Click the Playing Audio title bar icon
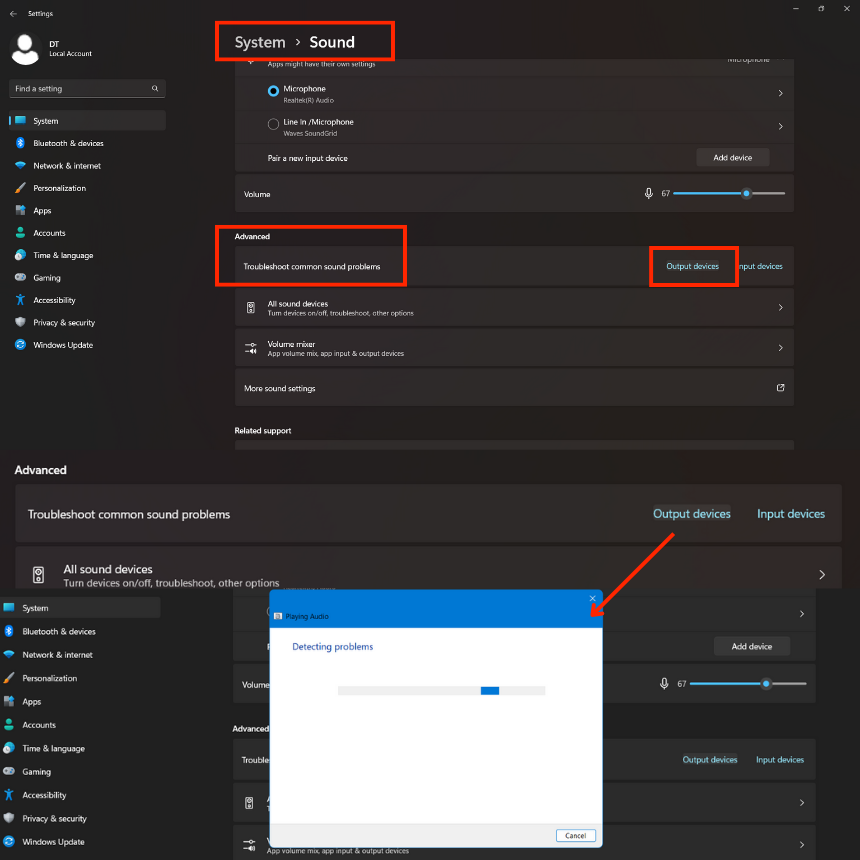This screenshot has height=860, width=860. pos(278,616)
